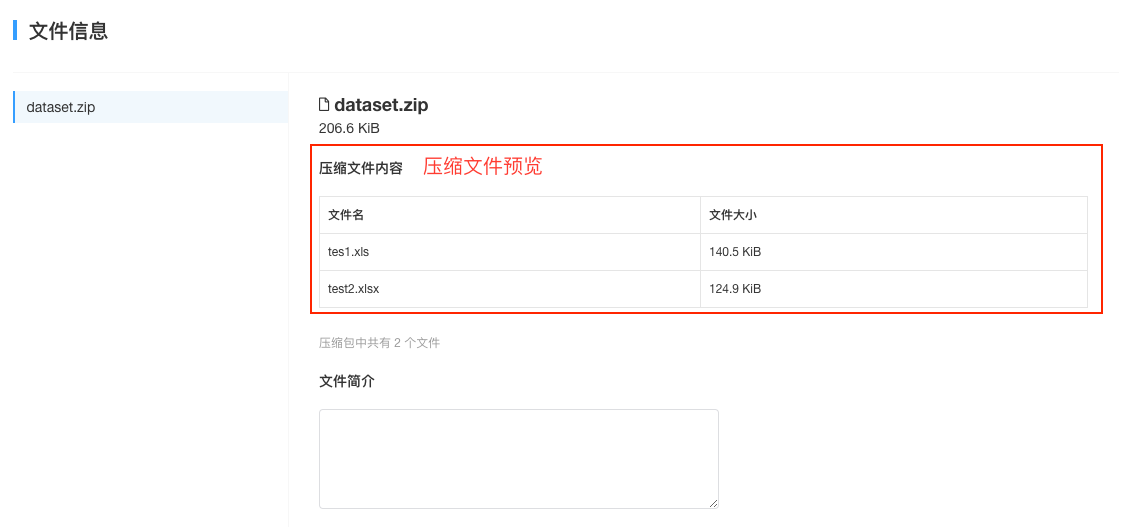Select the test2.xlsx file name cell

(x=509, y=288)
